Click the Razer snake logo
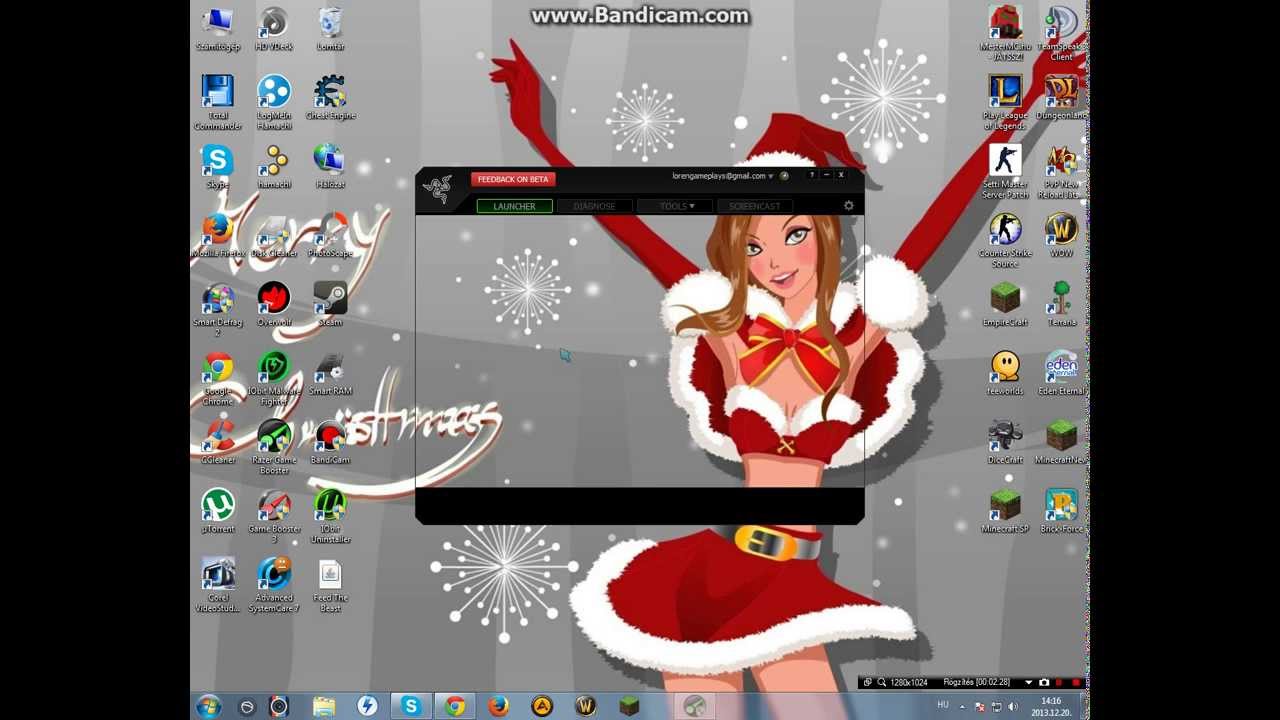 437,188
